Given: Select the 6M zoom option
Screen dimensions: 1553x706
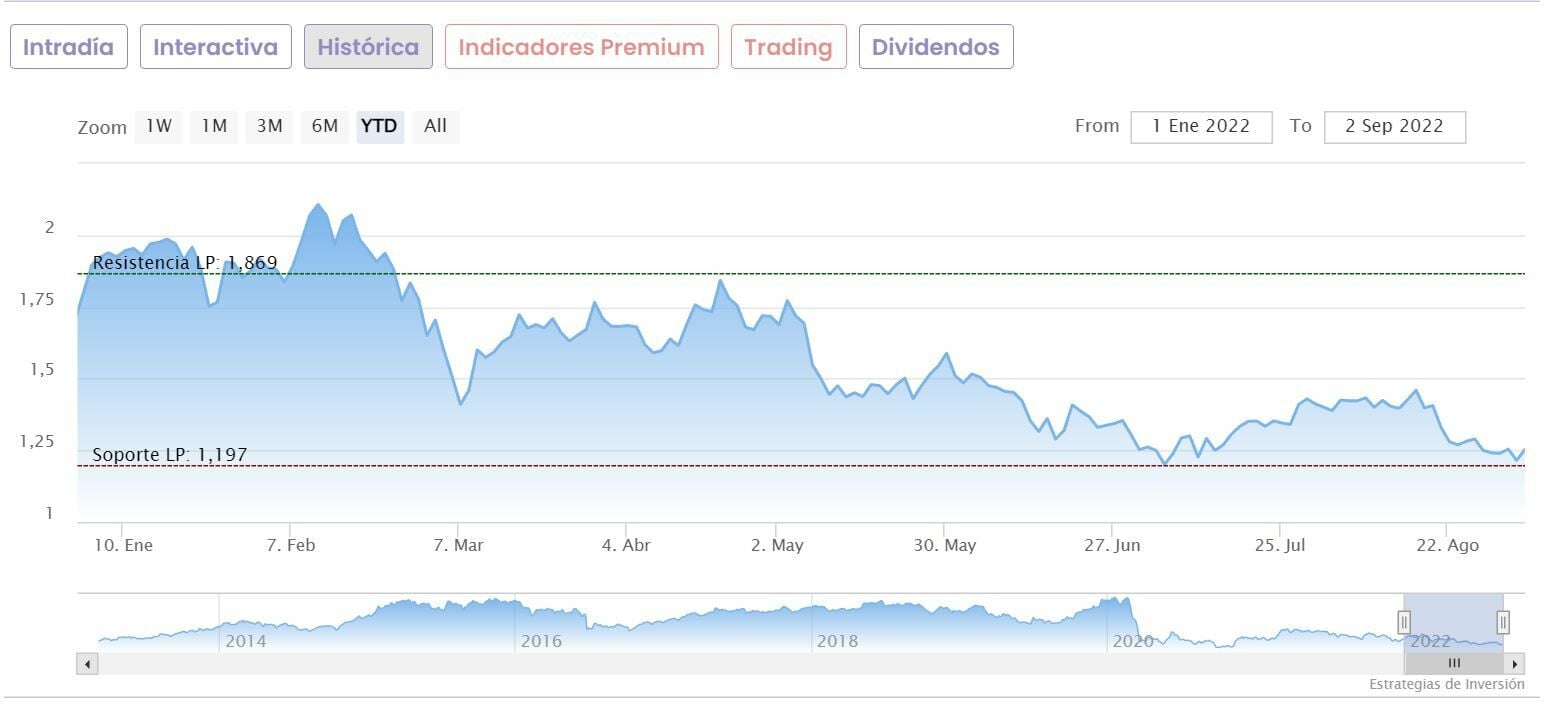Looking at the screenshot, I should click(x=325, y=126).
